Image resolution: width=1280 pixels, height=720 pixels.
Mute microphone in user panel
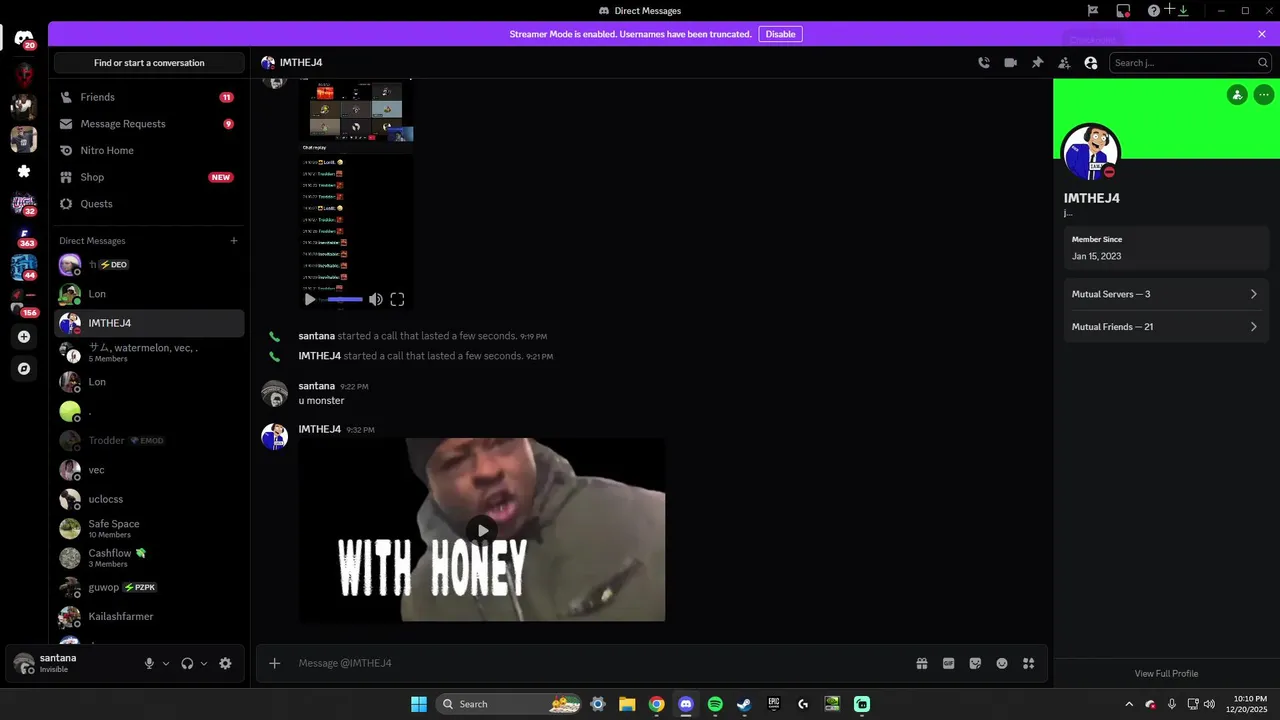pyautogui.click(x=149, y=663)
